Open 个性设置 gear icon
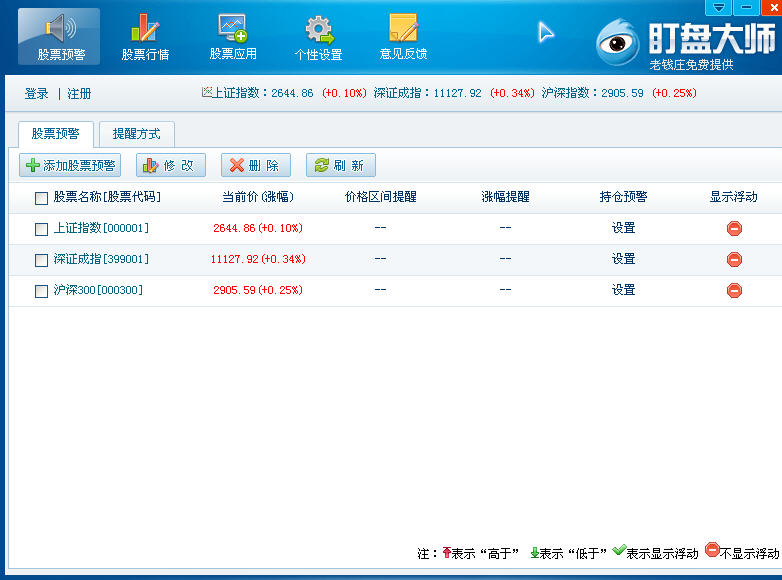Viewport: 782px width, 580px height. (319, 36)
